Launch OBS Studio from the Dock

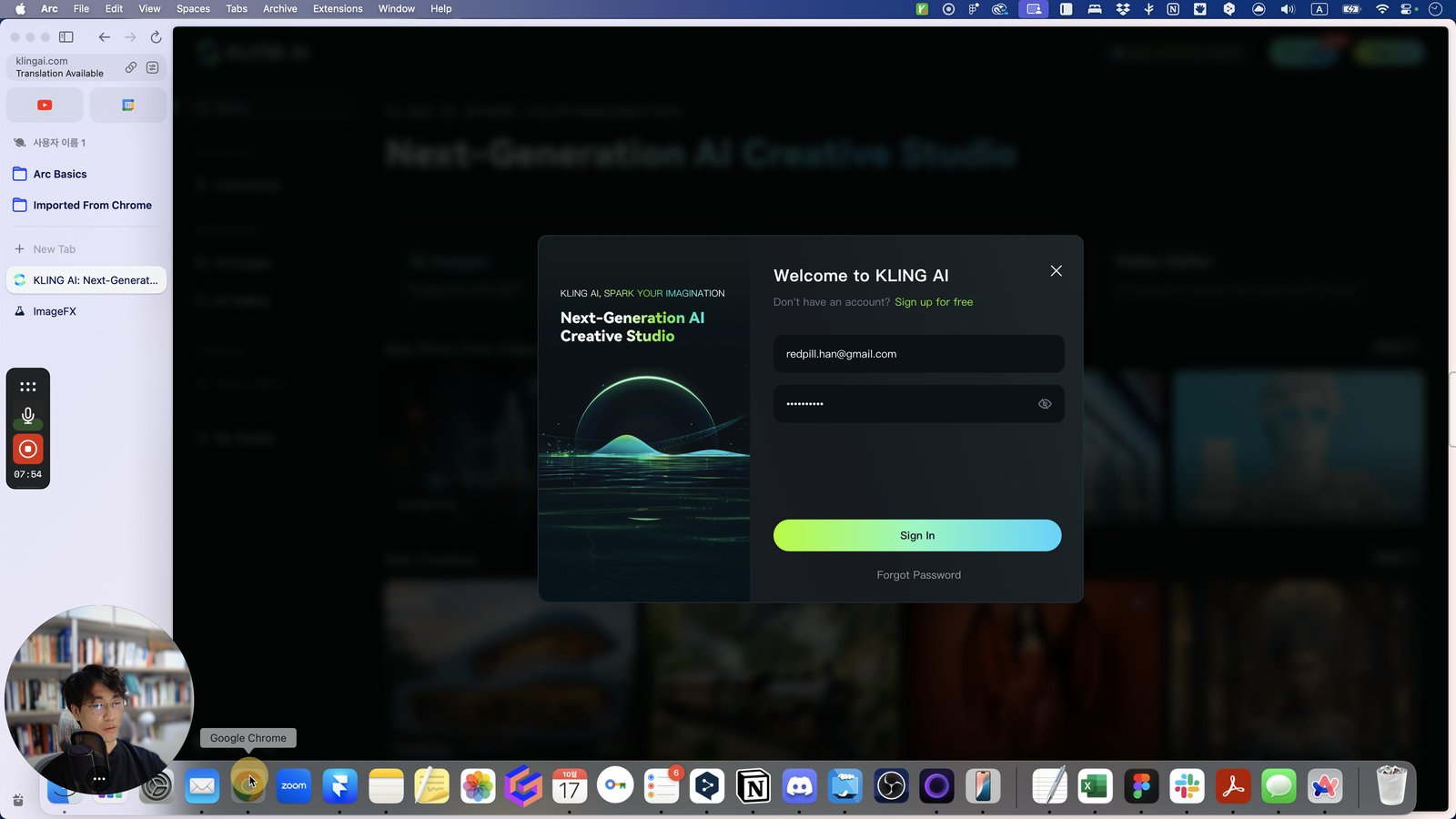[x=891, y=786]
